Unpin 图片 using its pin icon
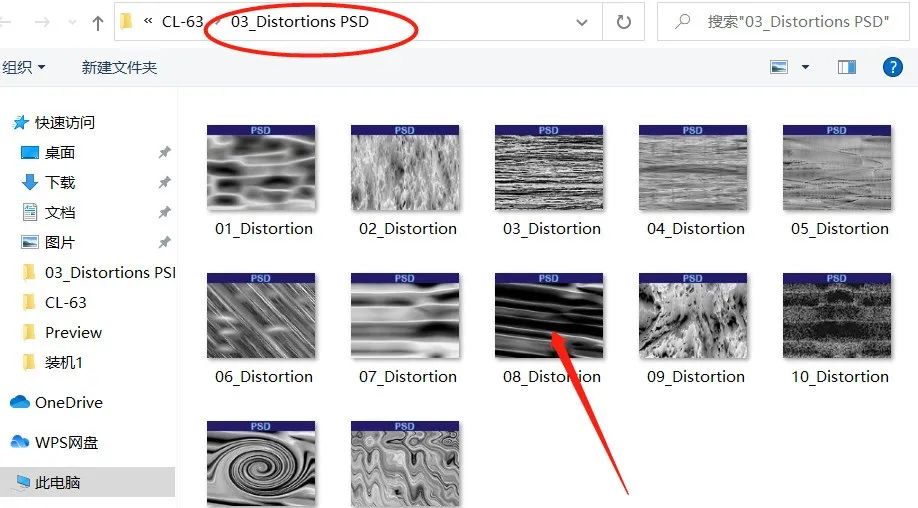 click(x=164, y=242)
